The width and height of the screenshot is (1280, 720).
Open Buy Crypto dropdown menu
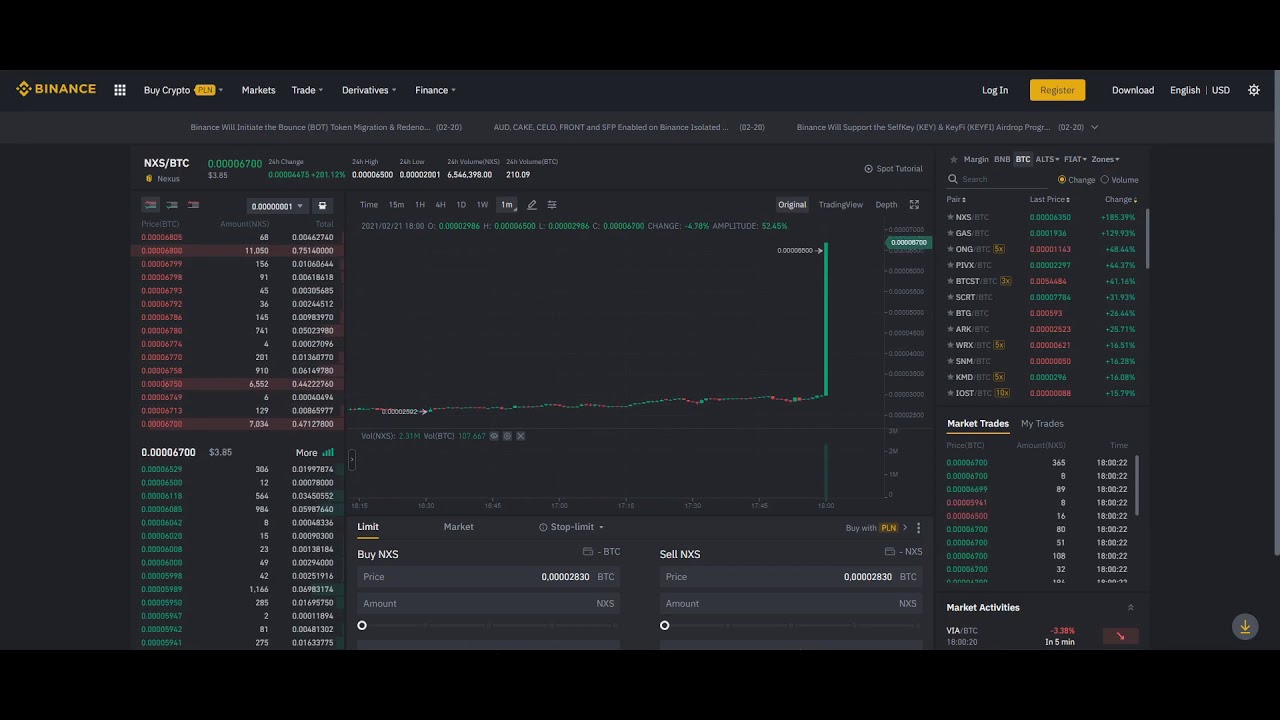click(x=183, y=90)
